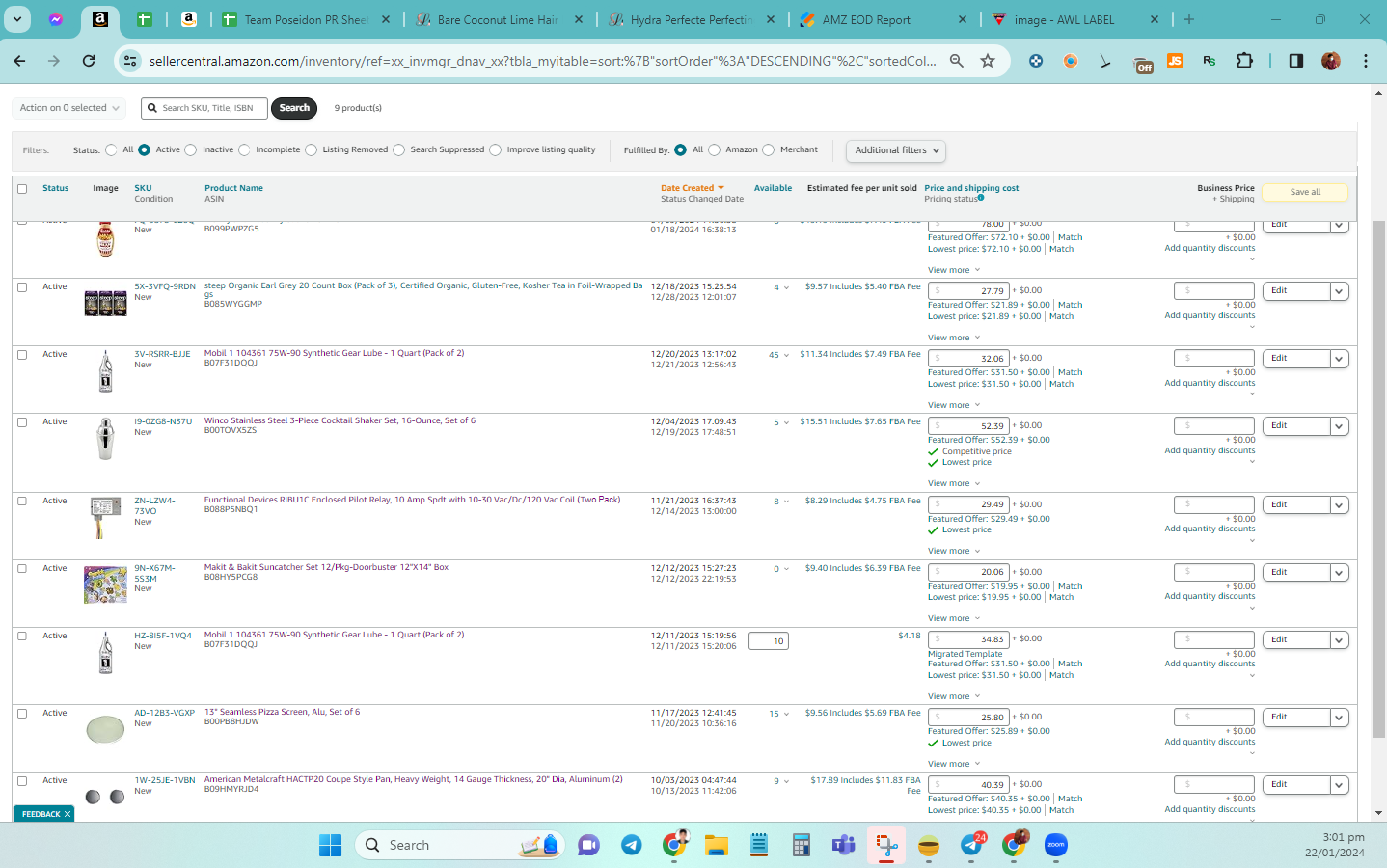Match featured offer price for Earl Grey tea

1070,305
